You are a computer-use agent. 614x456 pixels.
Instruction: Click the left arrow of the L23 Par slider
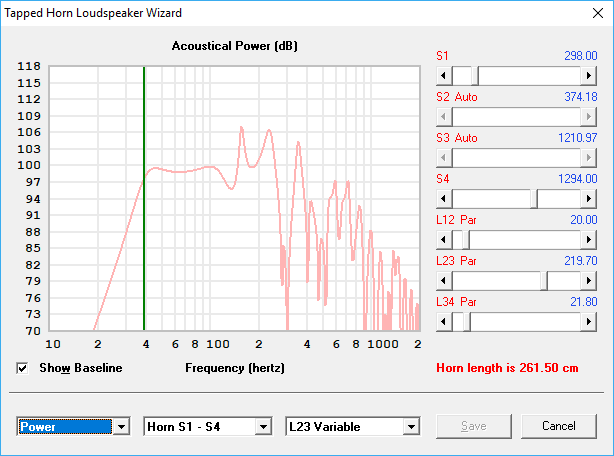pyautogui.click(x=444, y=281)
